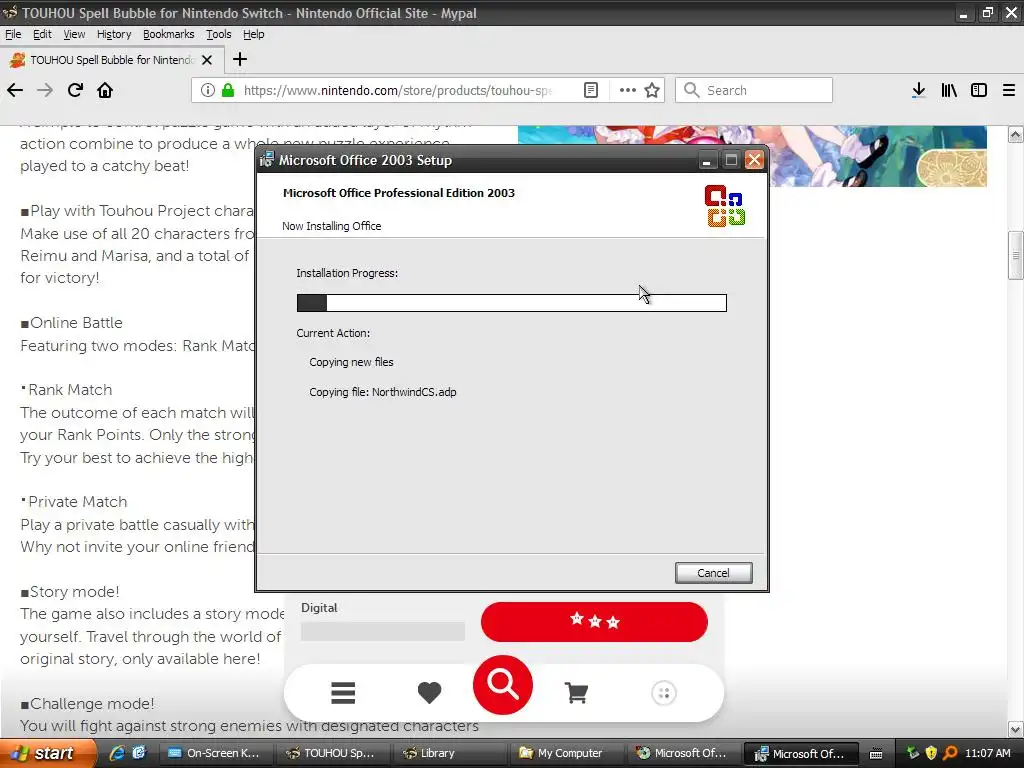1024x768 pixels.
Task: Click the installation progress bar
Action: (x=511, y=302)
